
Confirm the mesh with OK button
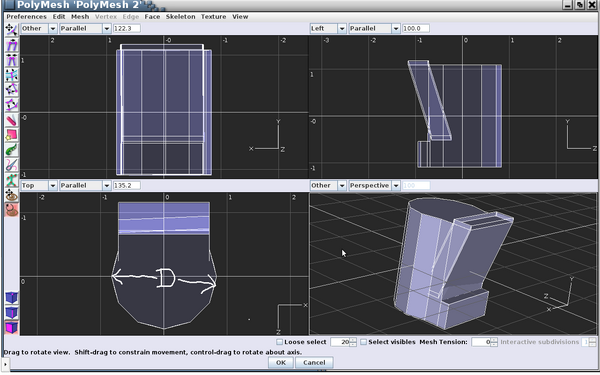[x=281, y=362]
